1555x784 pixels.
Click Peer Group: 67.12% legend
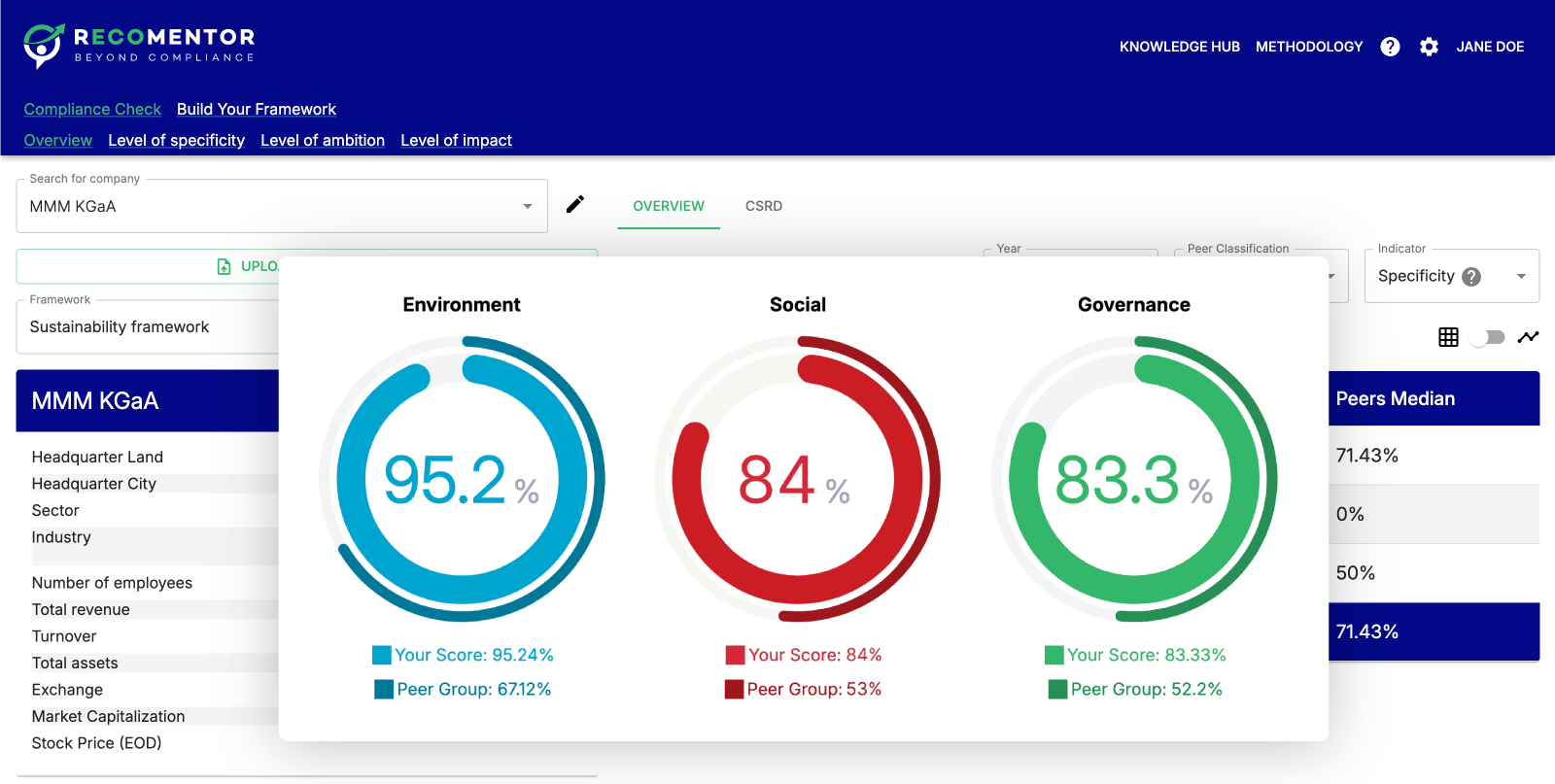tap(474, 690)
